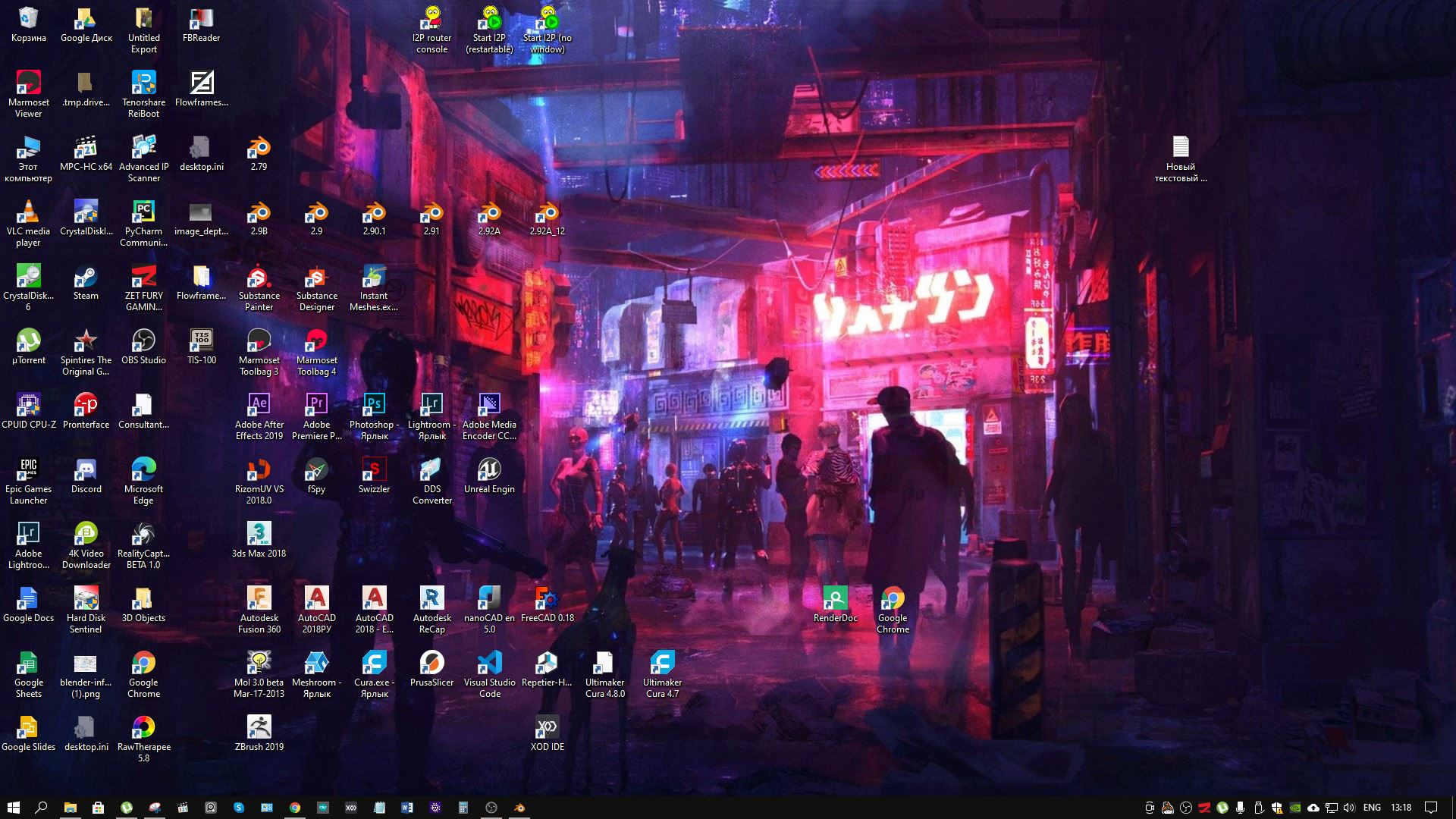This screenshot has width=1456, height=819.
Task: Select the Ultimaker Cura 4.8.0 icon
Action: (604, 674)
